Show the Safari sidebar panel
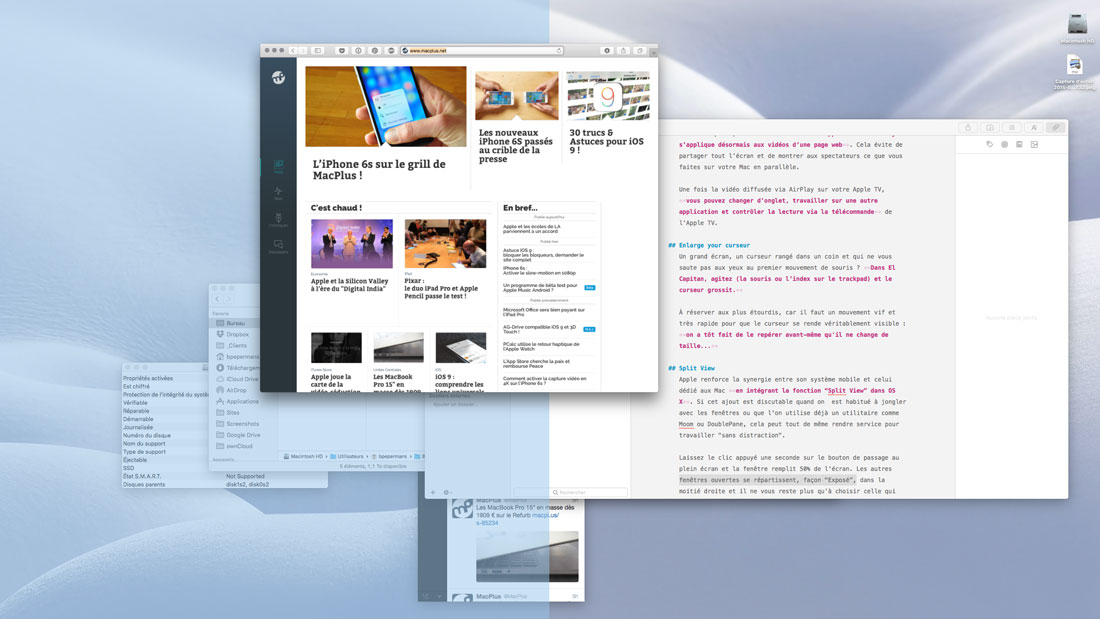Screen dimensions: 1100x619 tap(318, 51)
